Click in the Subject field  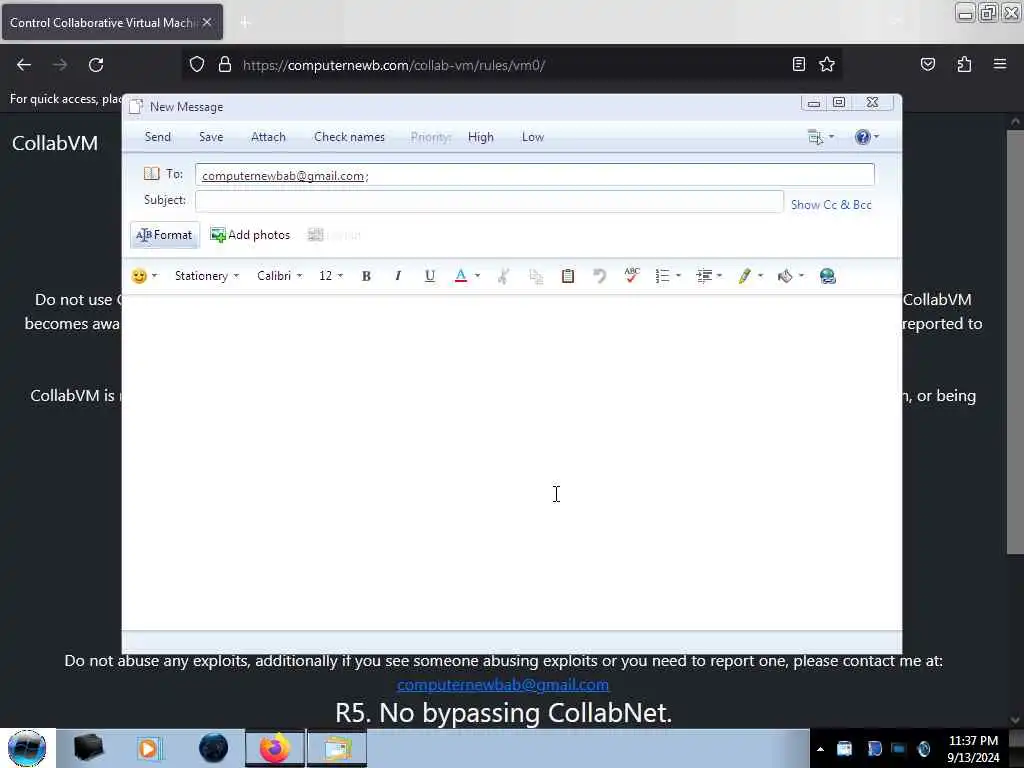point(489,200)
